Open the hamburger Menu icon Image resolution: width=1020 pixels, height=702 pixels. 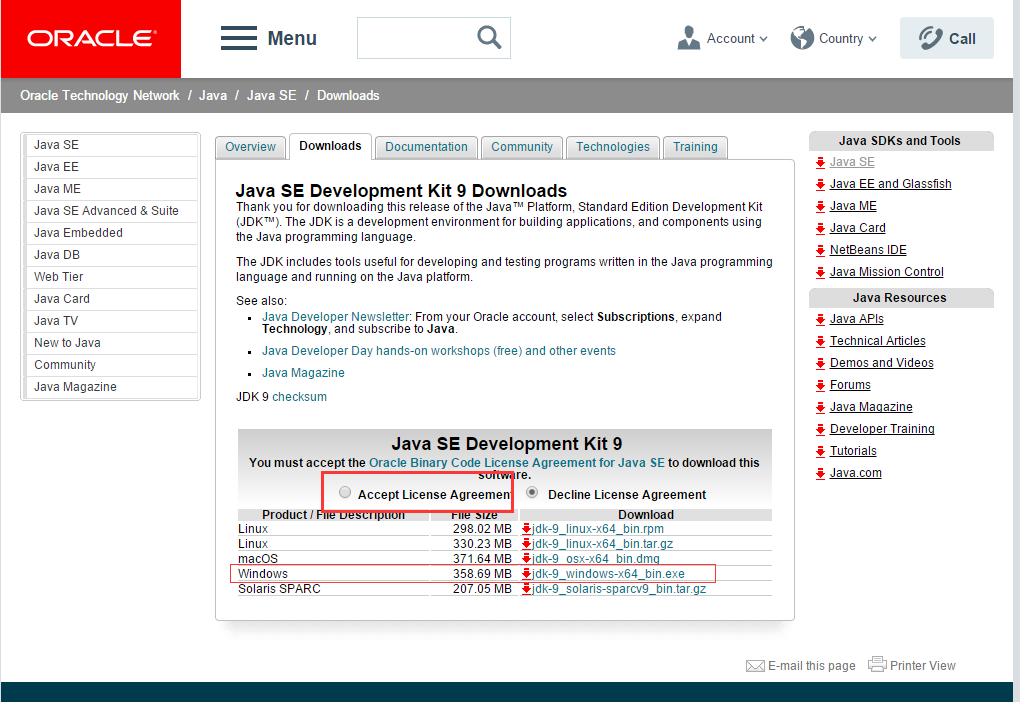[239, 38]
